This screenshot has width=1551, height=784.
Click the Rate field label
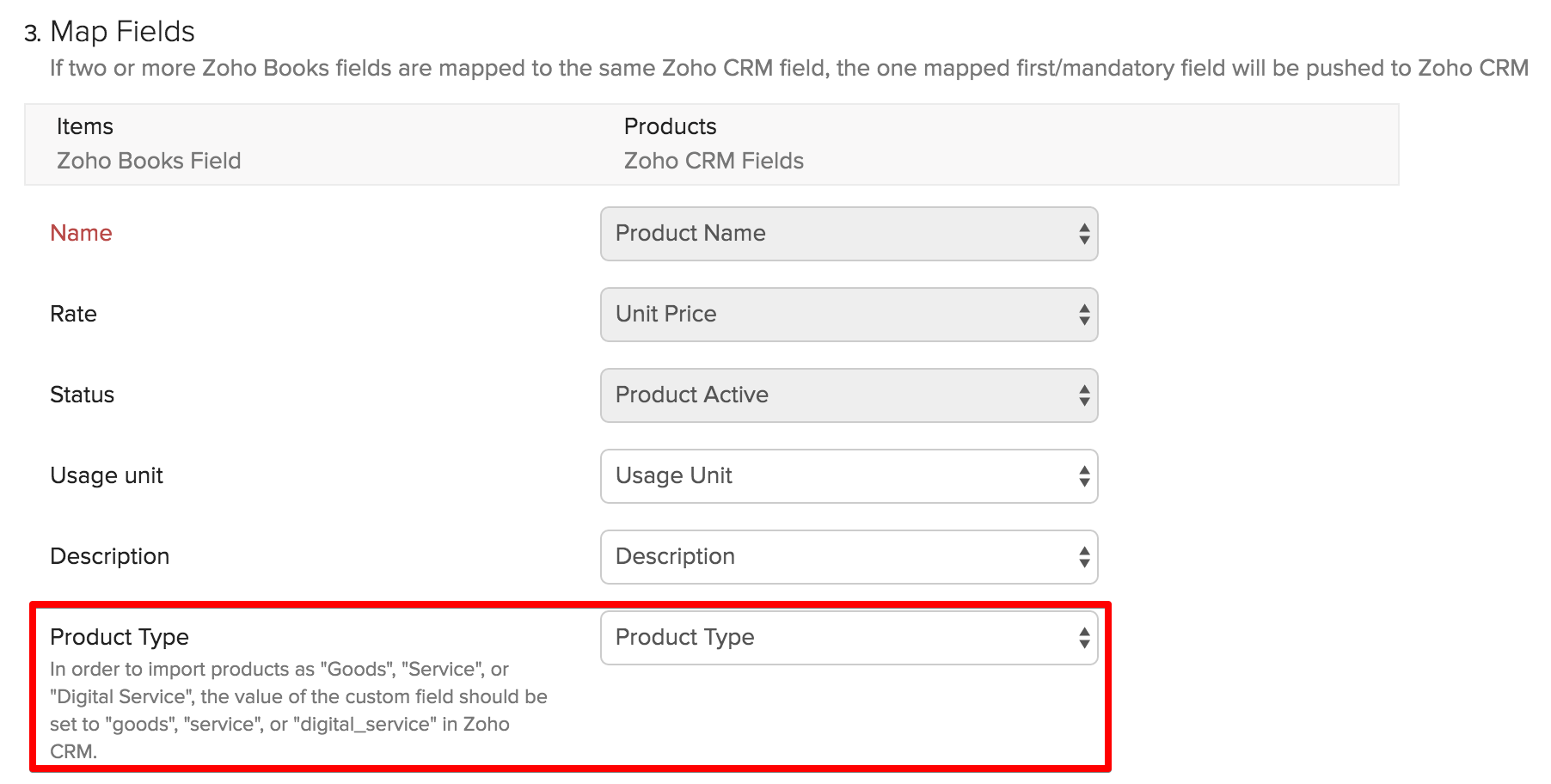point(74,314)
